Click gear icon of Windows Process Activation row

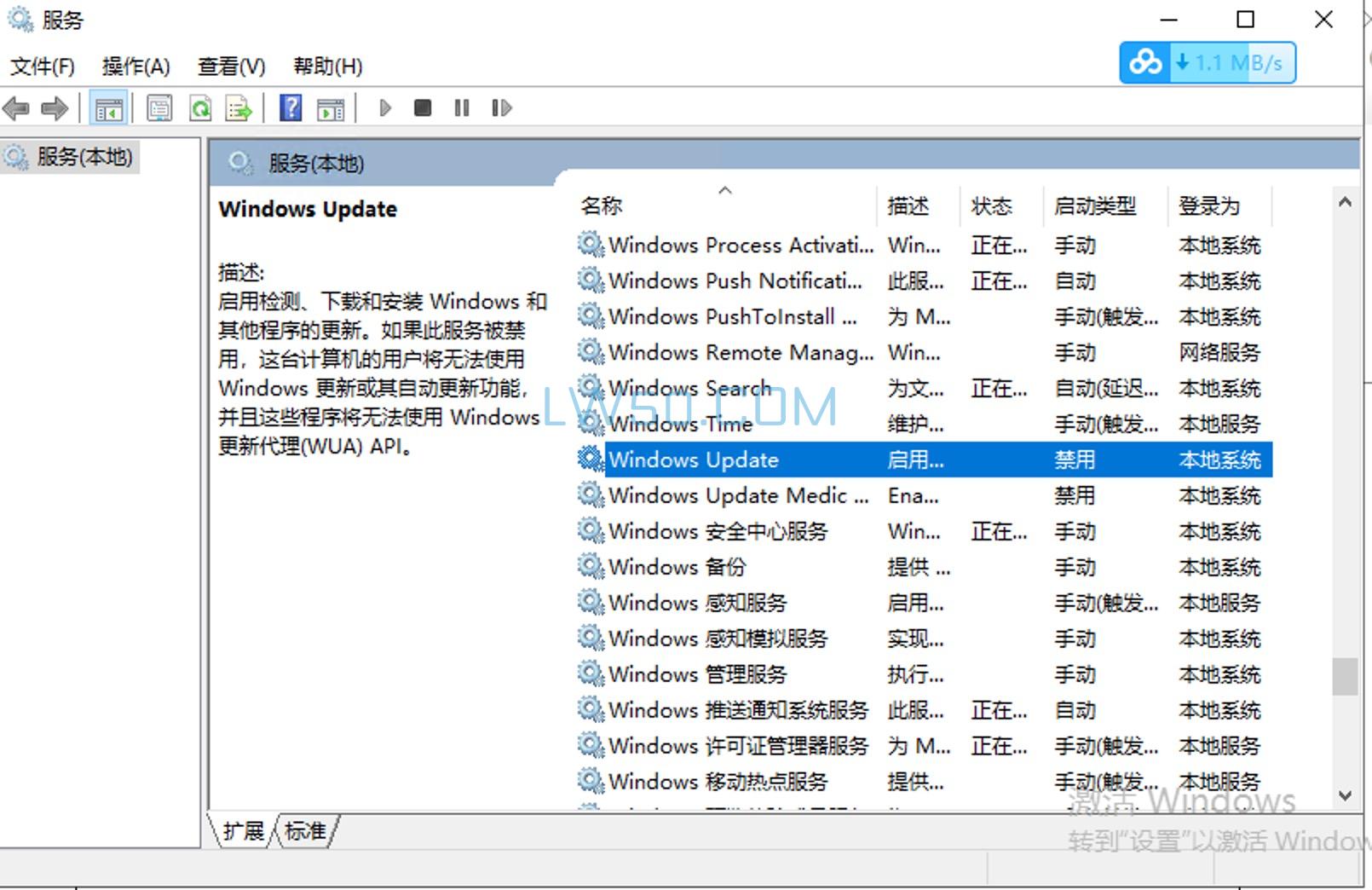click(x=591, y=245)
